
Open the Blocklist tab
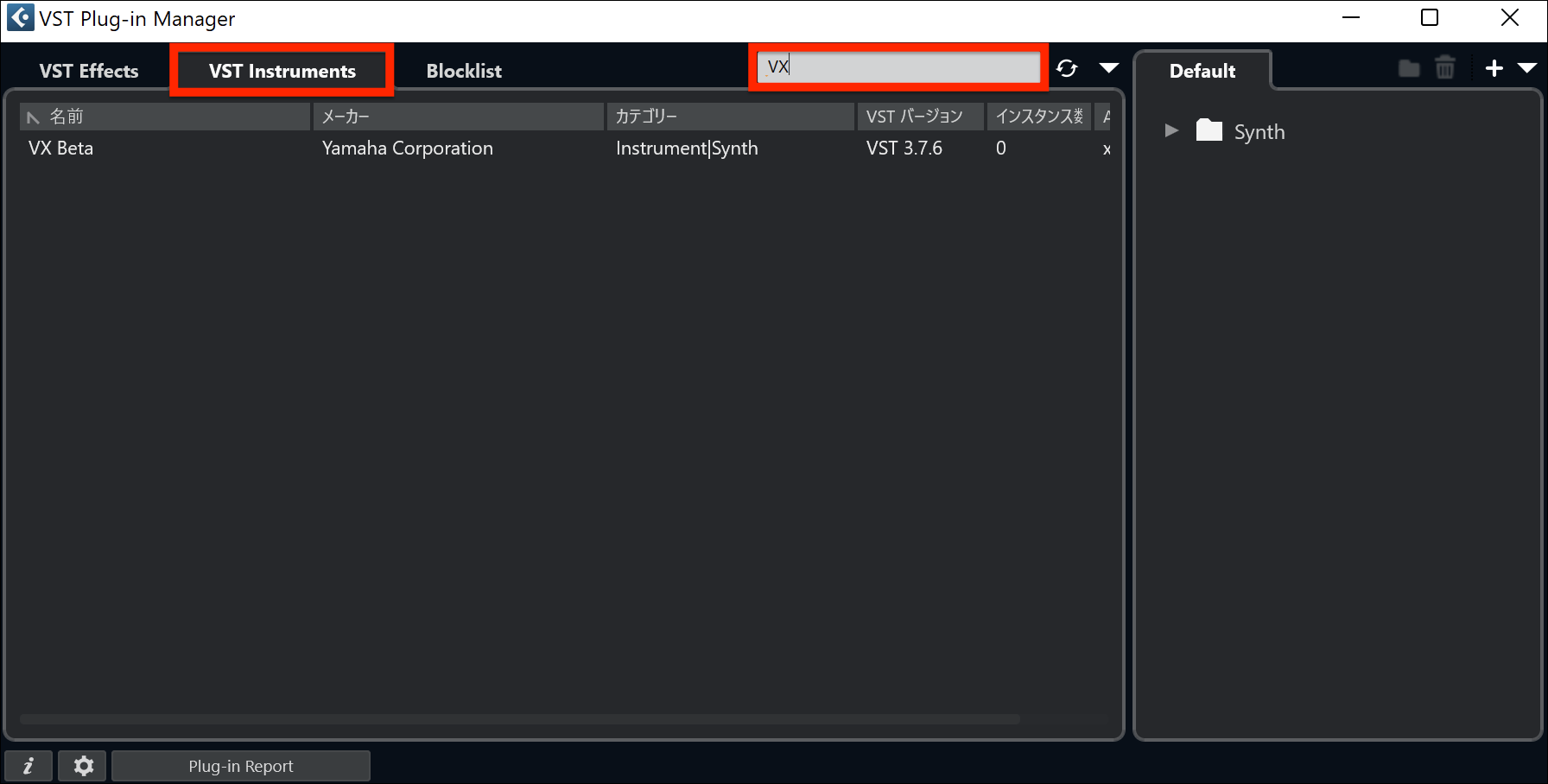[463, 70]
